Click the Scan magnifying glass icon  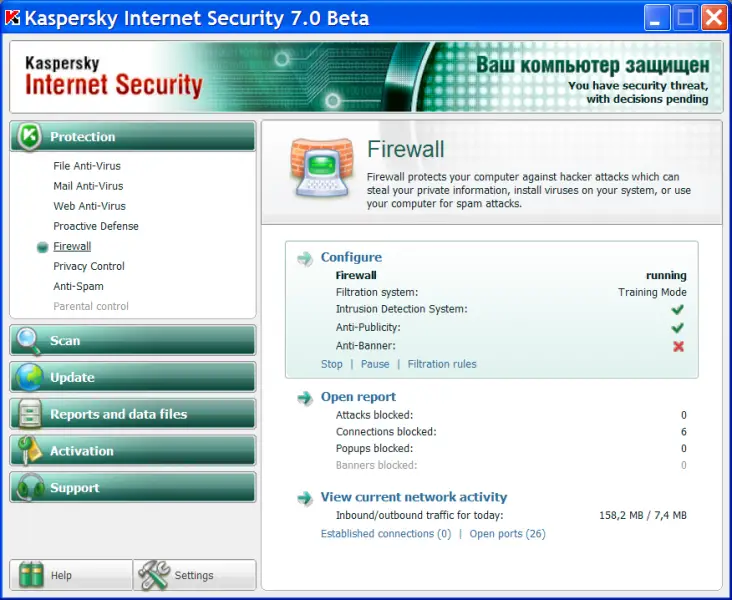click(28, 341)
